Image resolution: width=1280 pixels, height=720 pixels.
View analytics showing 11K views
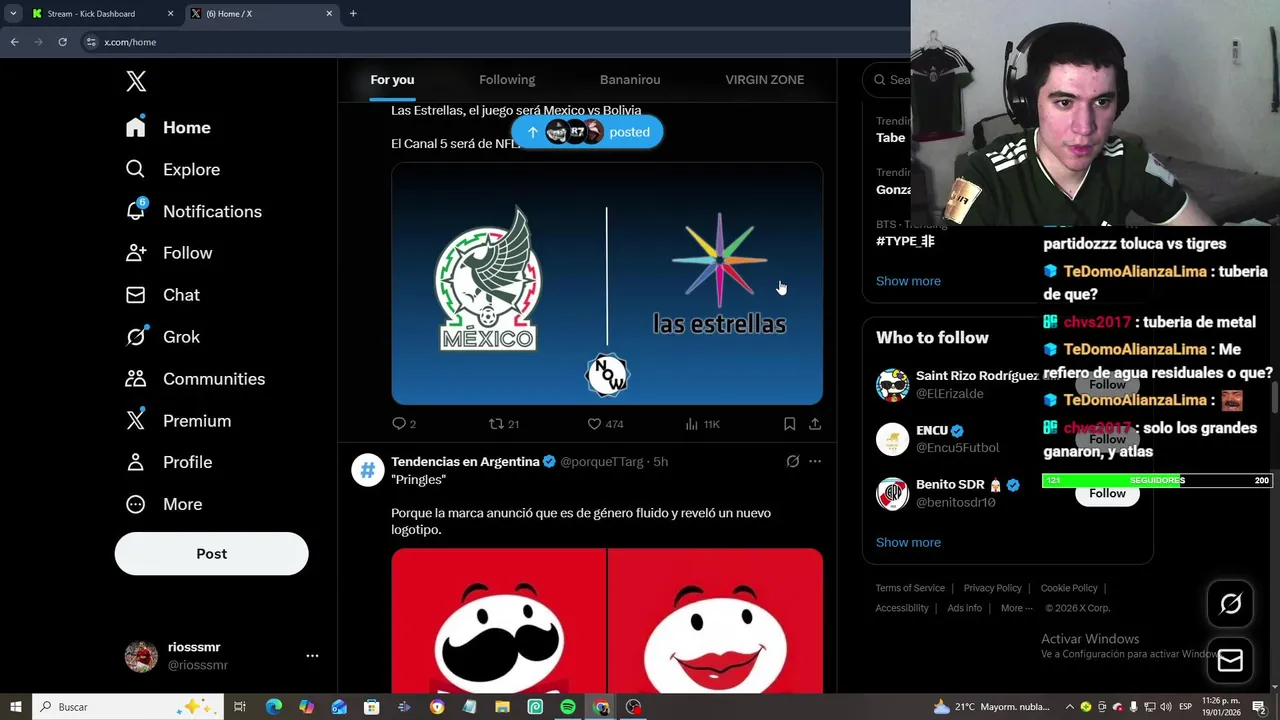[703, 424]
